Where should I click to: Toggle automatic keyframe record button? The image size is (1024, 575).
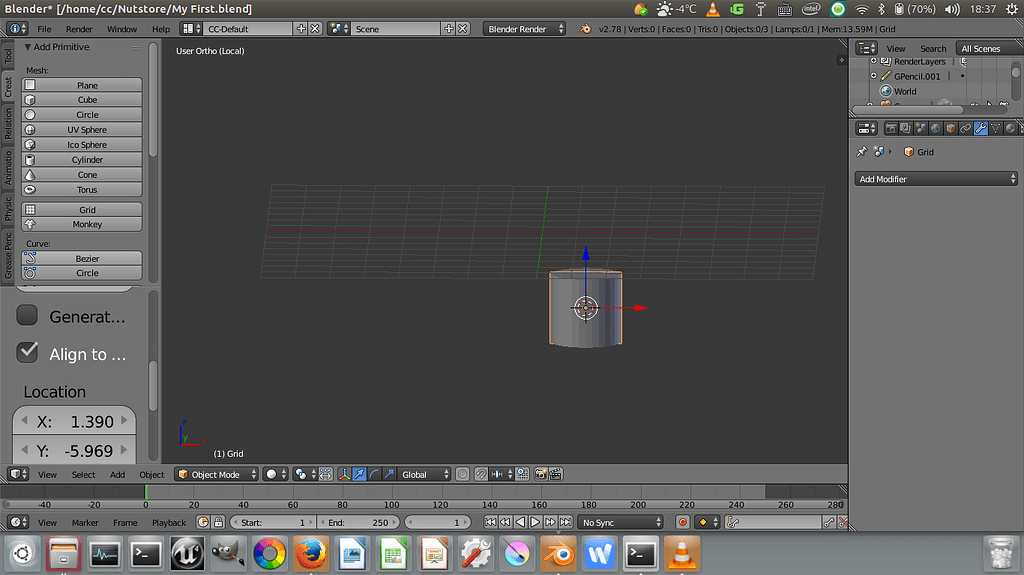683,522
